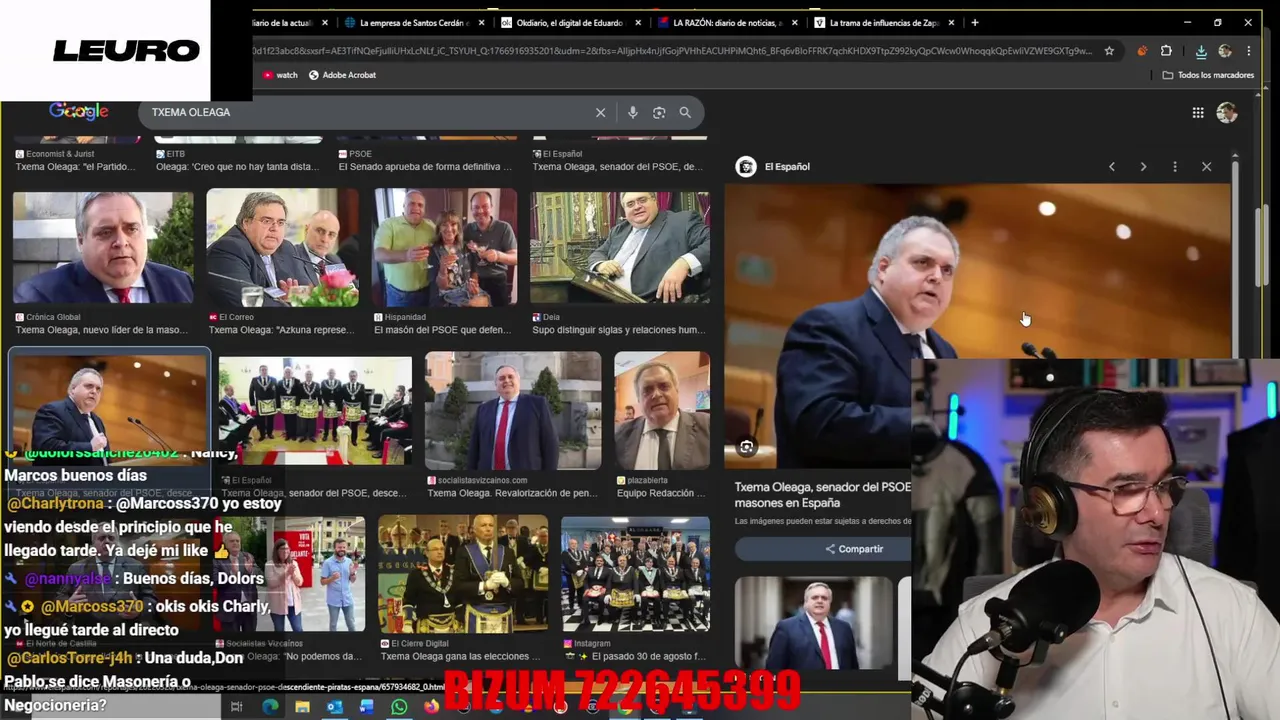The width and height of the screenshot is (1280, 720).
Task: Open the Google account avatar
Action: [1227, 113]
